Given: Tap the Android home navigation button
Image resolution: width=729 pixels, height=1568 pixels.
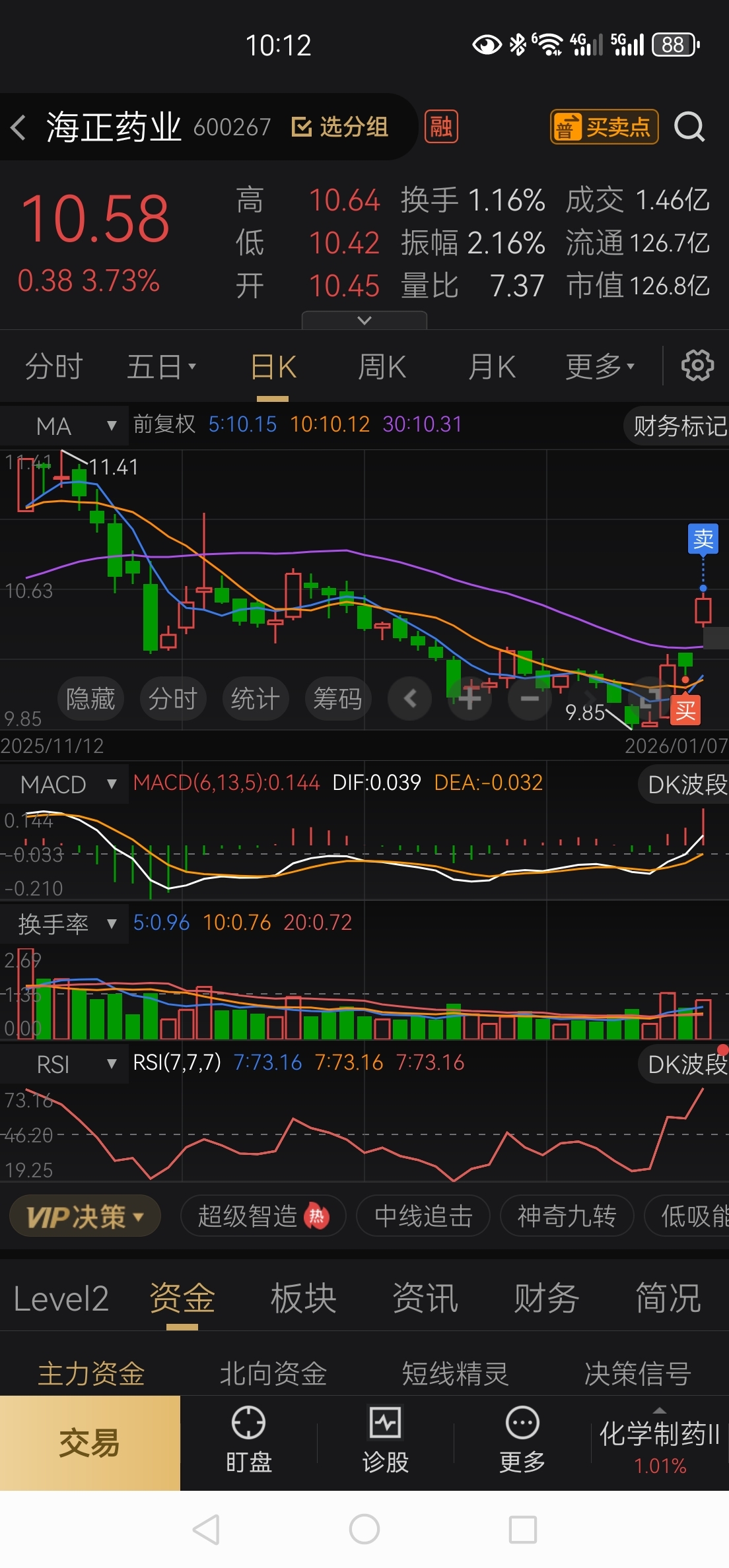Looking at the screenshot, I should 364,1529.
